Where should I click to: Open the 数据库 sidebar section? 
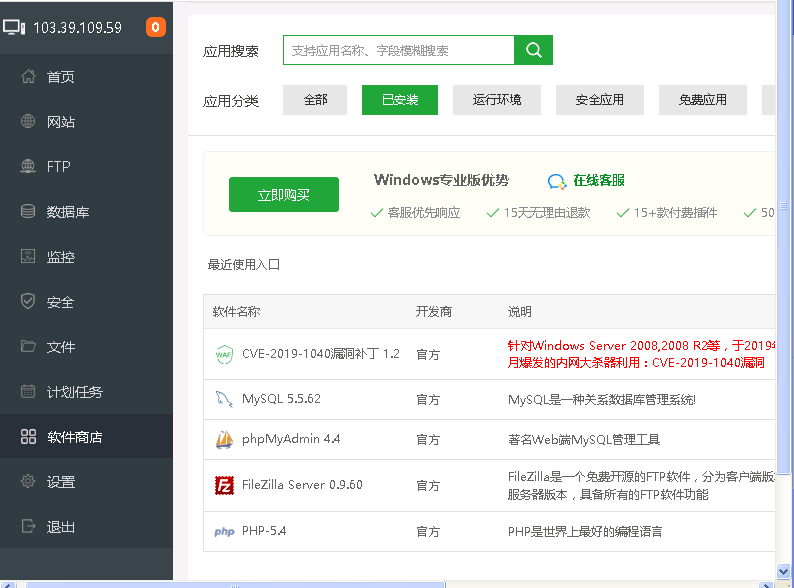pos(68,211)
